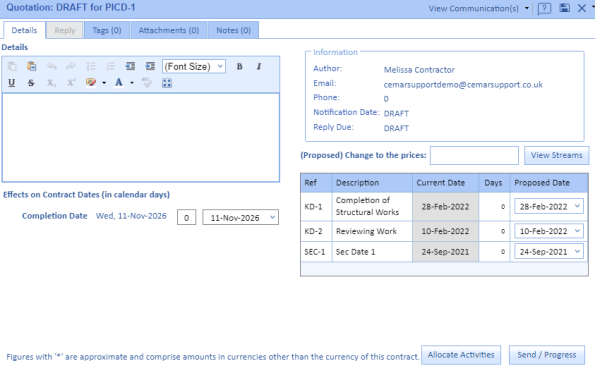Image resolution: width=595 pixels, height=373 pixels.
Task: Click the KD-1 Days value cell
Action: click(494, 207)
